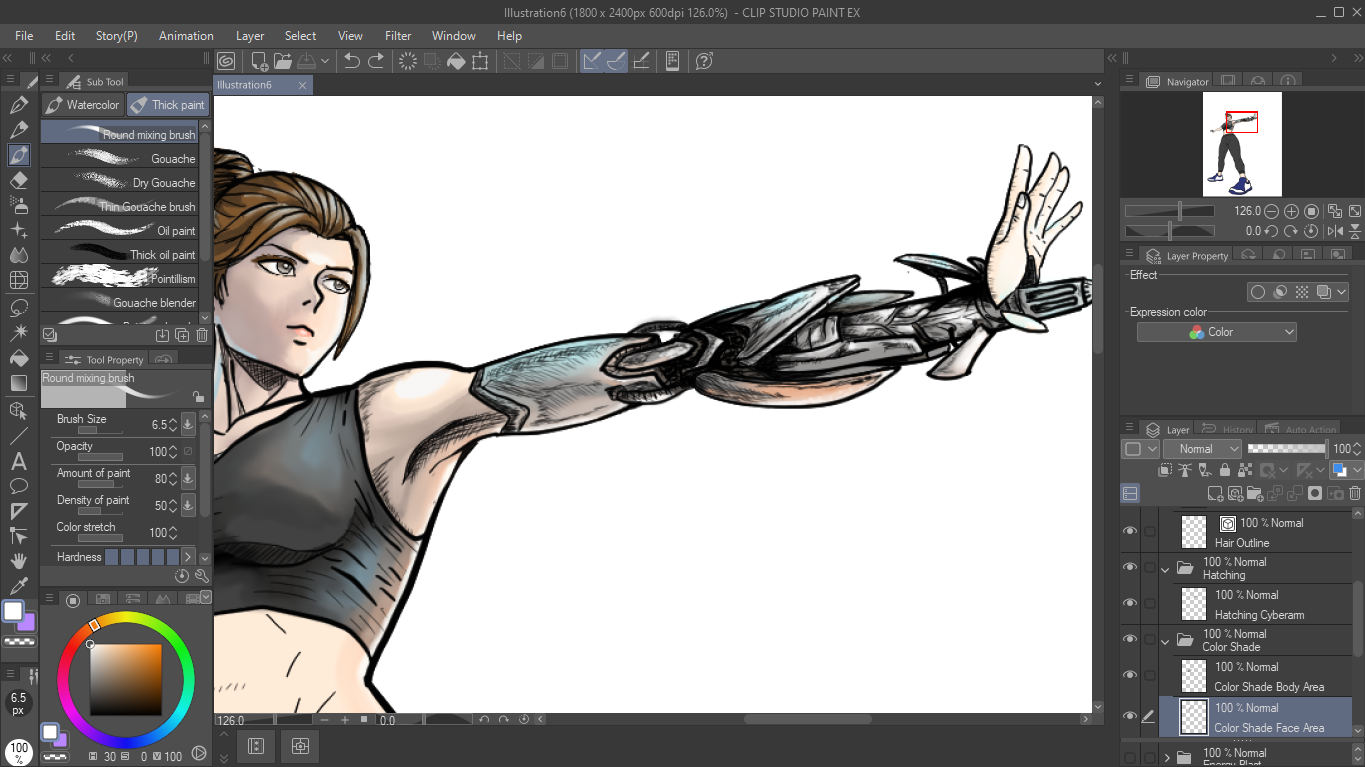Open the Filter menu

click(398, 36)
